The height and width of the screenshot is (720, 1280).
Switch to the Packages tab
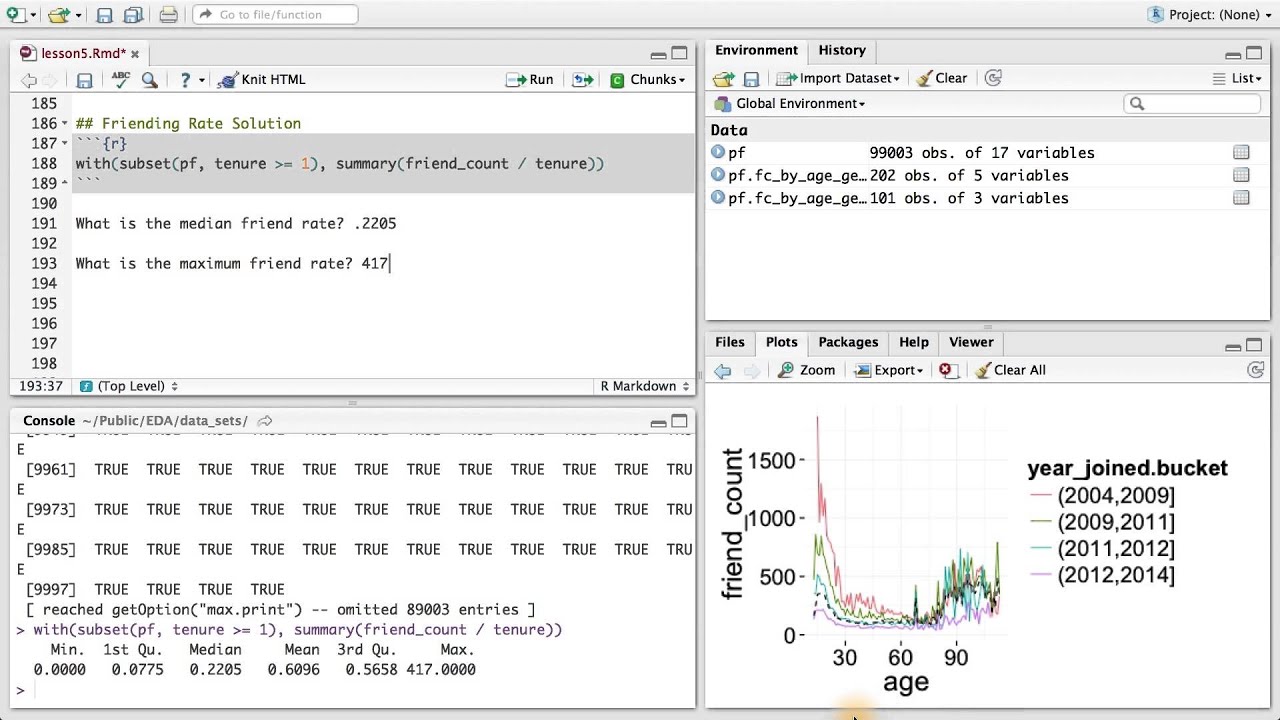(x=848, y=342)
